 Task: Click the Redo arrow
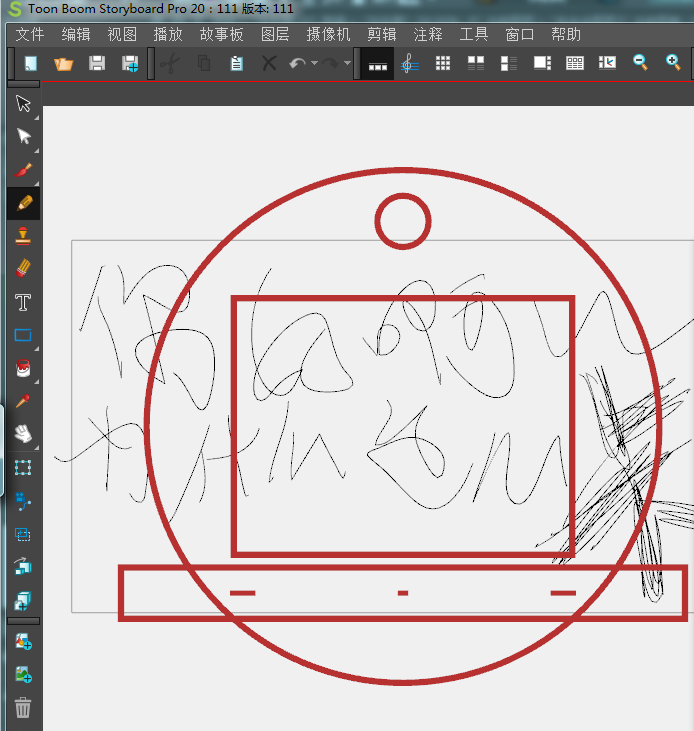click(x=330, y=63)
